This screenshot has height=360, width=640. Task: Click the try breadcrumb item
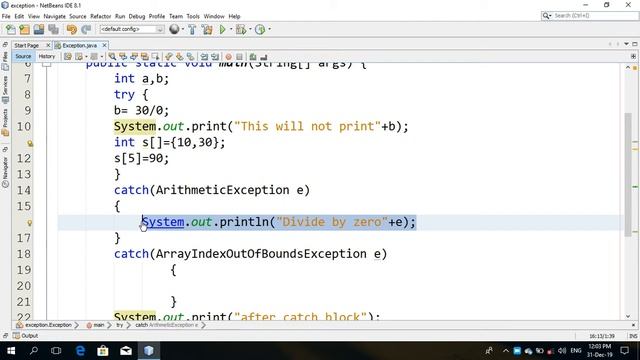tap(120, 325)
